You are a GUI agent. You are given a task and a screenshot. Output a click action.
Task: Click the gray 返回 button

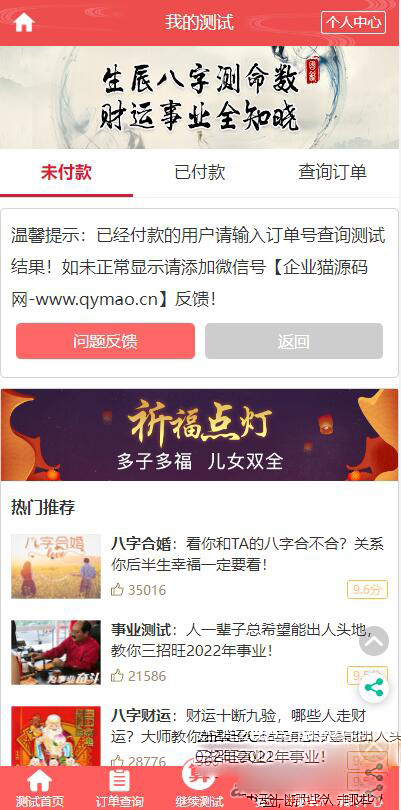294,341
